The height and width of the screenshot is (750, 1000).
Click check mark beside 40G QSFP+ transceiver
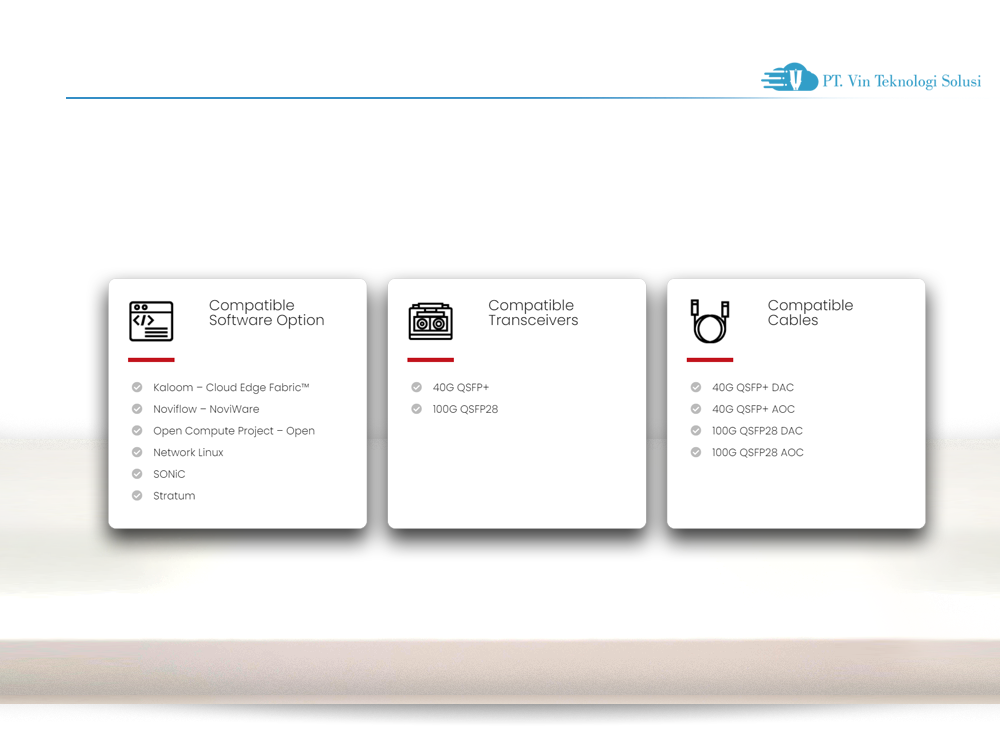pyautogui.click(x=417, y=388)
